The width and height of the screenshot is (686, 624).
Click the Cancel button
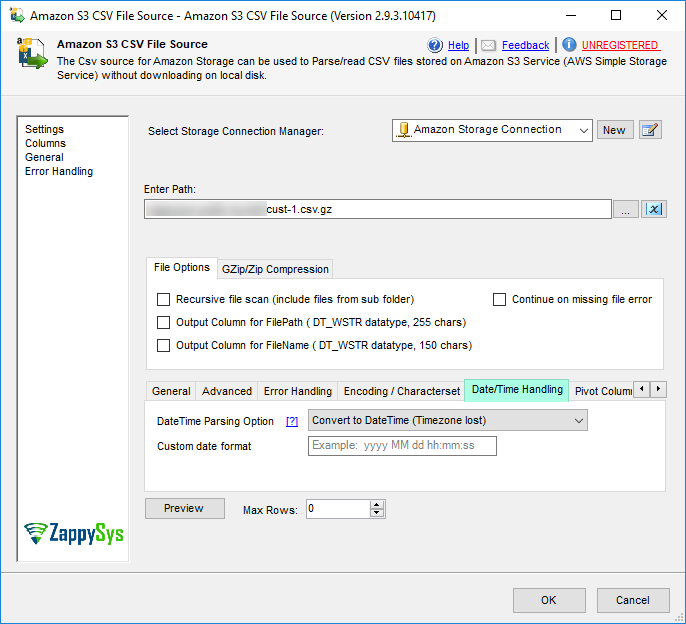[633, 600]
